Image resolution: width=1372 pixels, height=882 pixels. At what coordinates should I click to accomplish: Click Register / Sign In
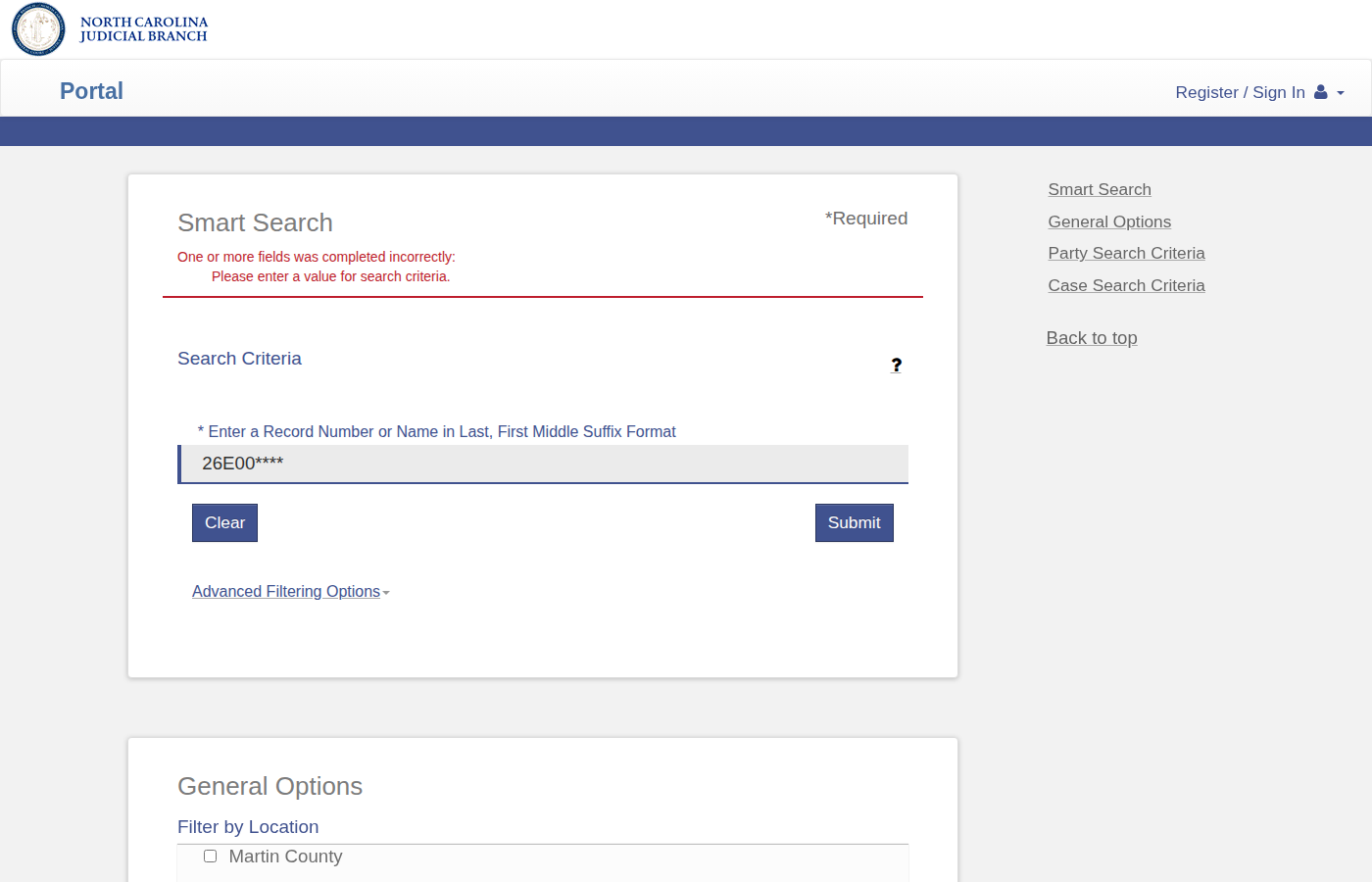1243,91
